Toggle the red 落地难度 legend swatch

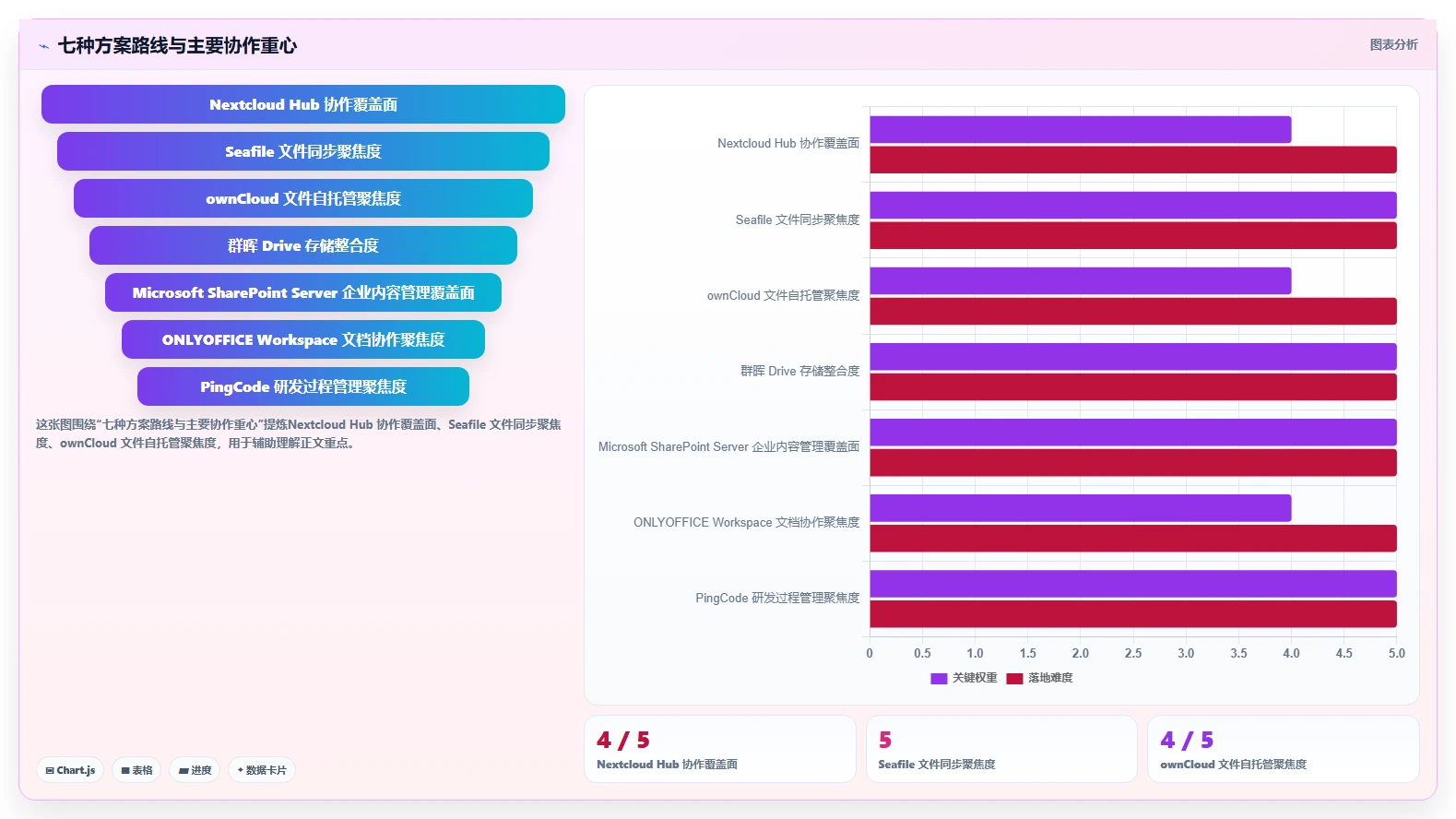point(1014,679)
